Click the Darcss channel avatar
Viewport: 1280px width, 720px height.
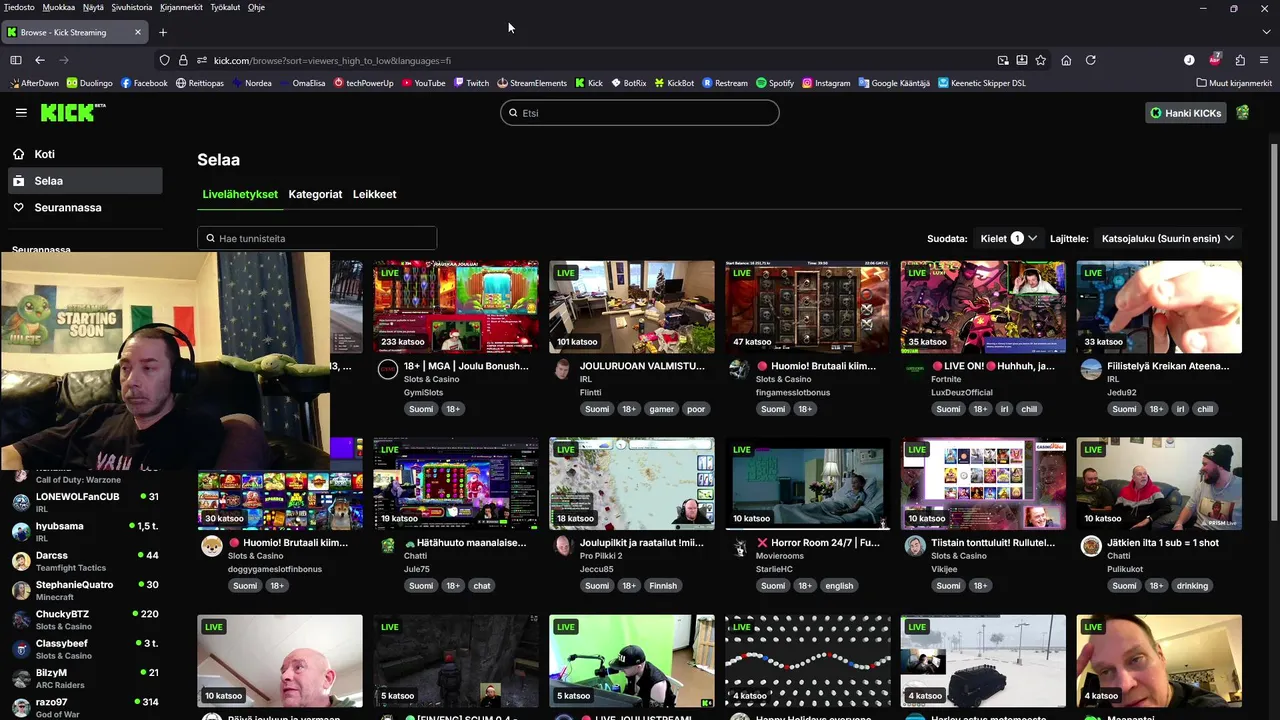click(x=21, y=561)
